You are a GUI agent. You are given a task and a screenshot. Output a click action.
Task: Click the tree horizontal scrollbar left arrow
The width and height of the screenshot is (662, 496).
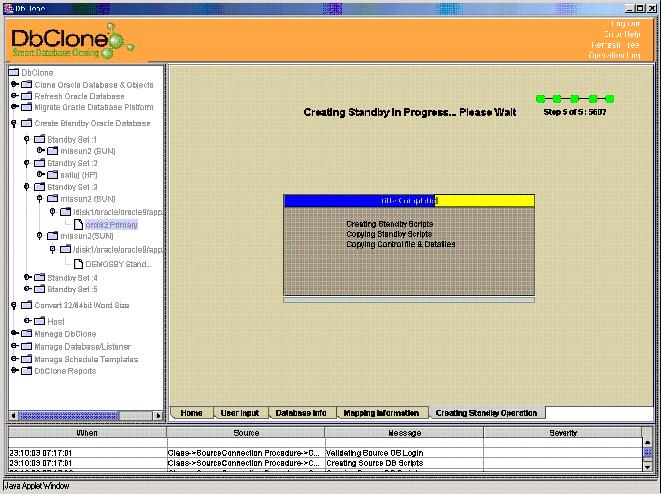pyautogui.click(x=14, y=416)
